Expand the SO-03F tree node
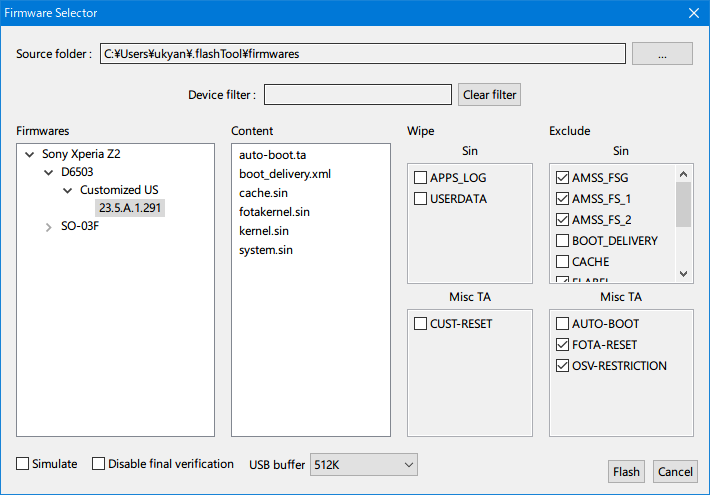 48,227
